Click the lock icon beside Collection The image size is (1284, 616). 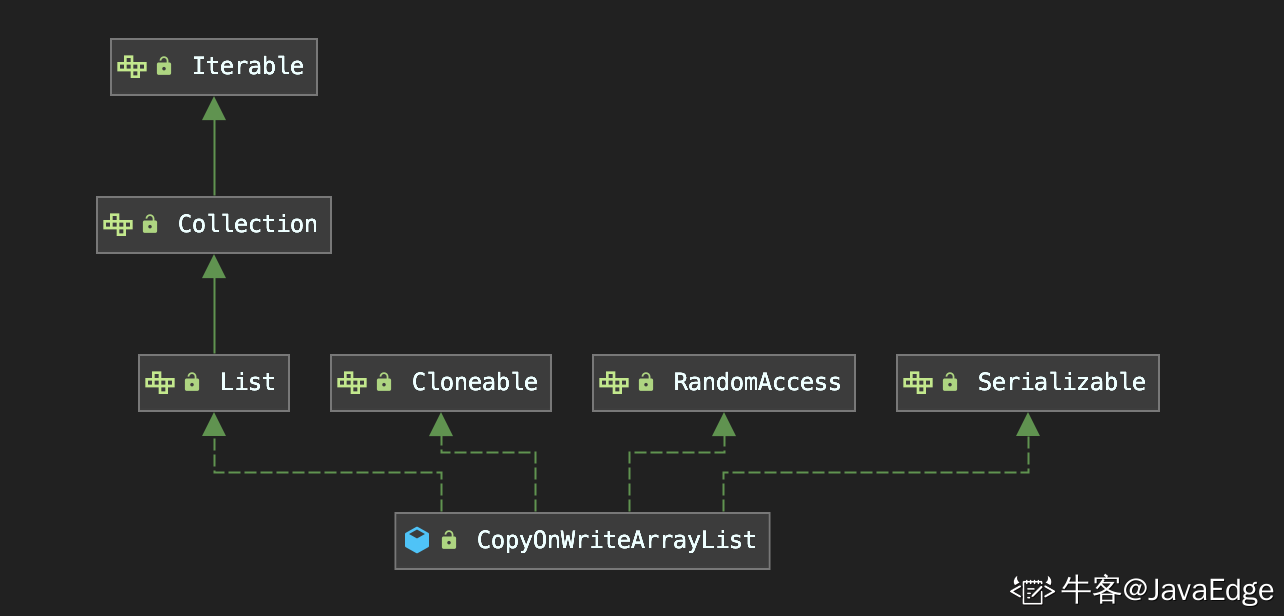pos(150,224)
